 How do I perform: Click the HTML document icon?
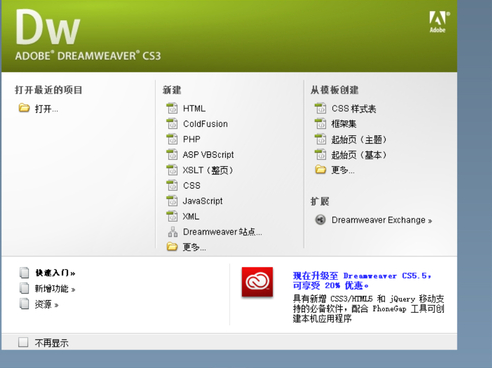point(172,108)
